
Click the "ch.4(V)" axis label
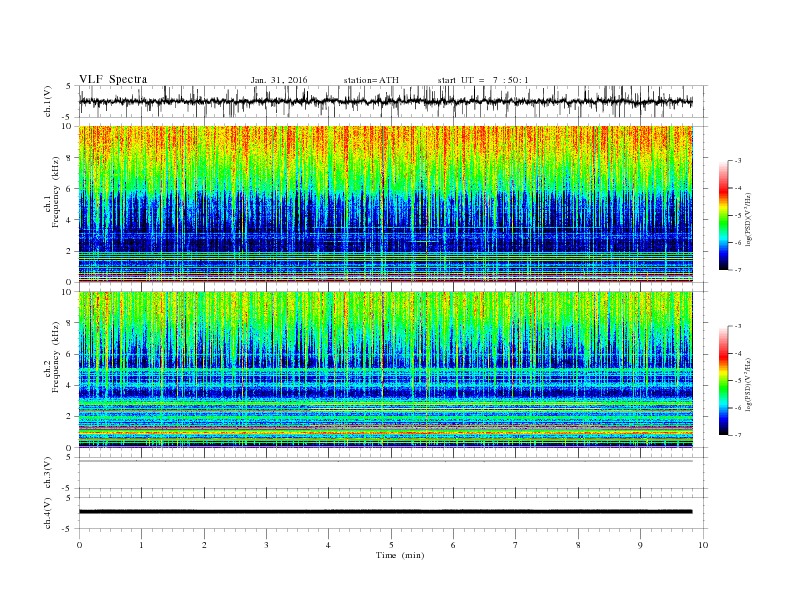48,513
